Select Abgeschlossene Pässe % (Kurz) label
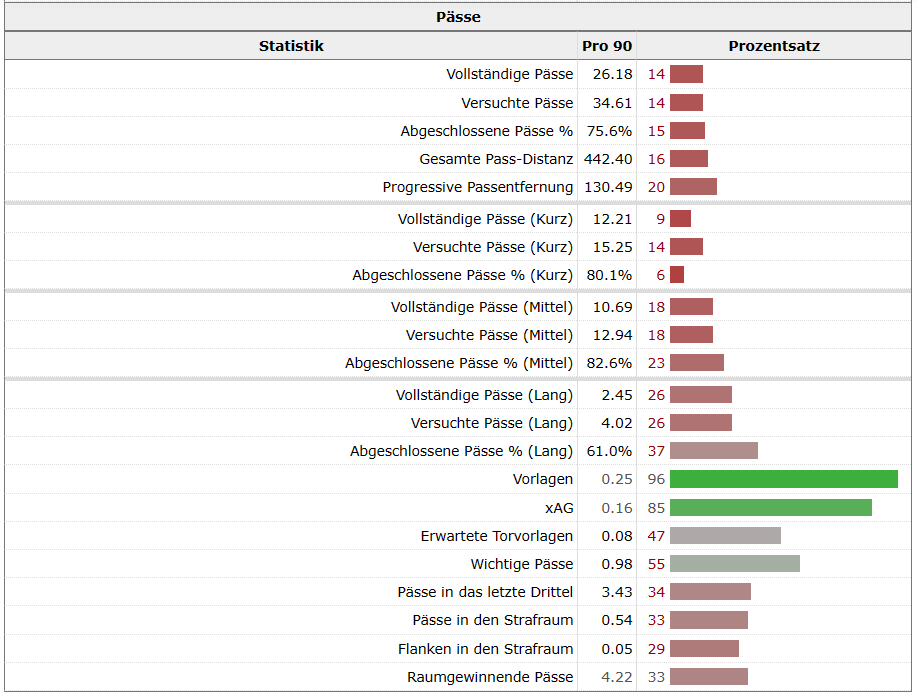The width and height of the screenshot is (917, 692). 463,276
